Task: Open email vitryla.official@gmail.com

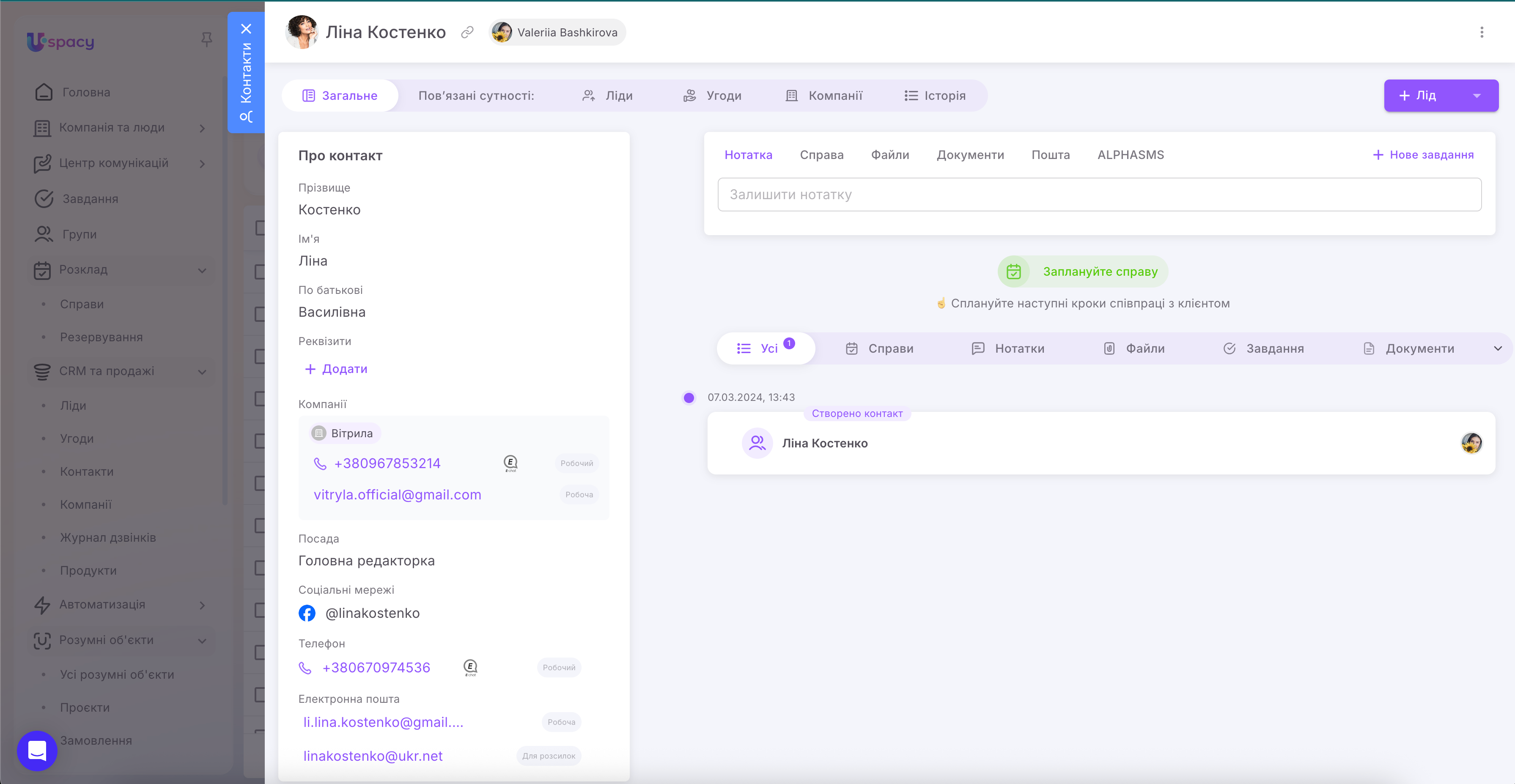Action: [397, 495]
